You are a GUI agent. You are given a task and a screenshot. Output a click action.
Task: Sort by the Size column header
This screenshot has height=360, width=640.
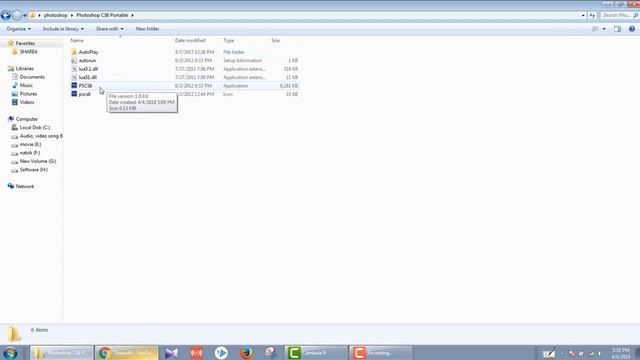tap(276, 40)
